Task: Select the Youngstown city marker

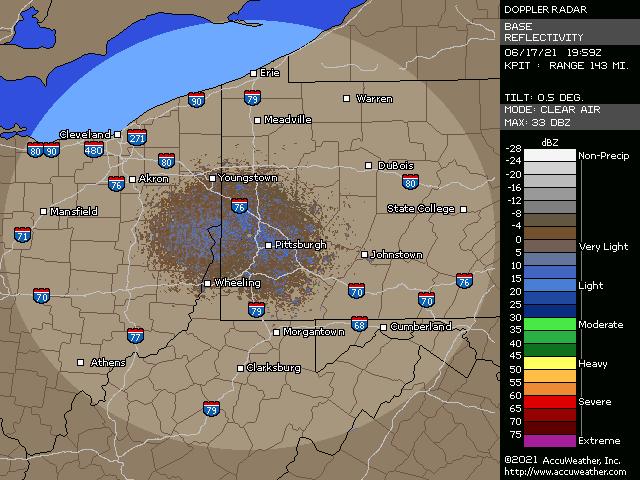Action: (x=212, y=178)
